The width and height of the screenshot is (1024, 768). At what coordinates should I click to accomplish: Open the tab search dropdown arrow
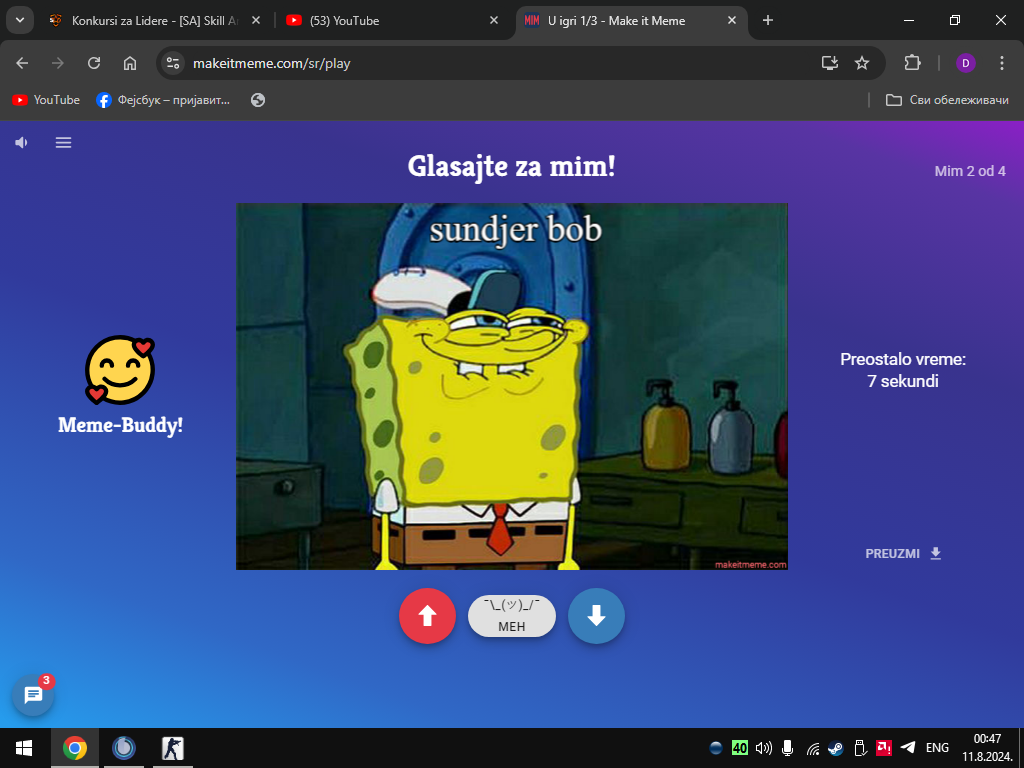pos(20,20)
